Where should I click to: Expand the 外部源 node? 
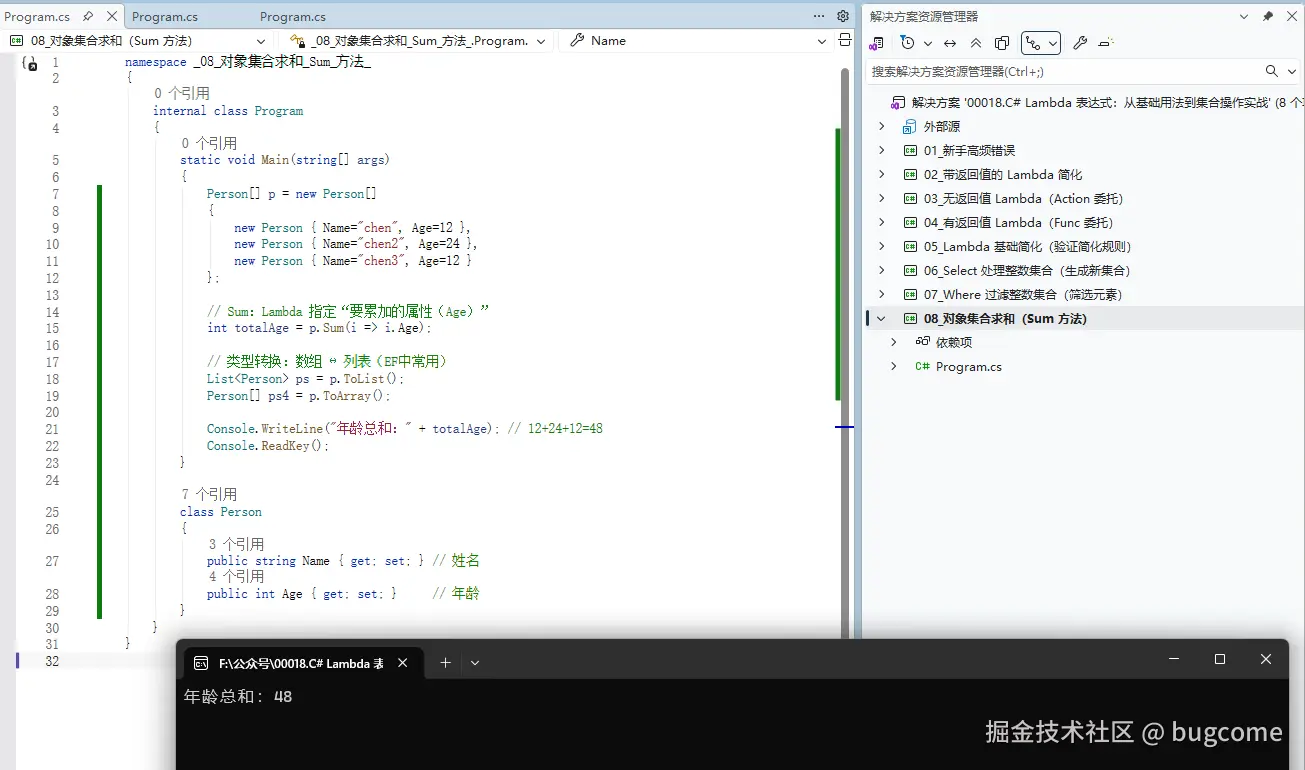coord(881,126)
